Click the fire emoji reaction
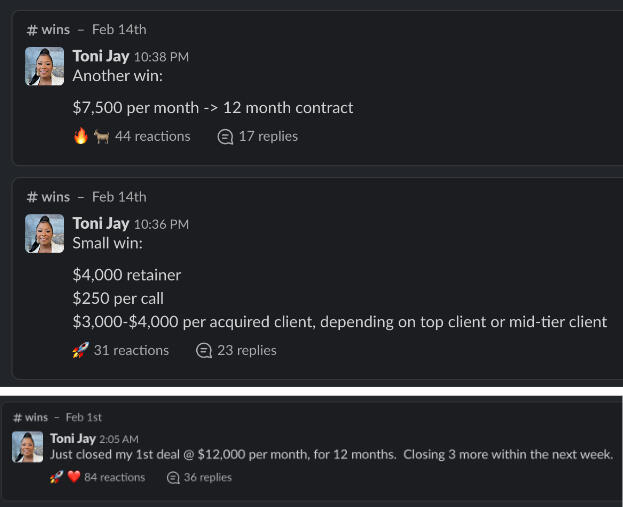Image resolution: width=623 pixels, height=507 pixels. point(81,136)
